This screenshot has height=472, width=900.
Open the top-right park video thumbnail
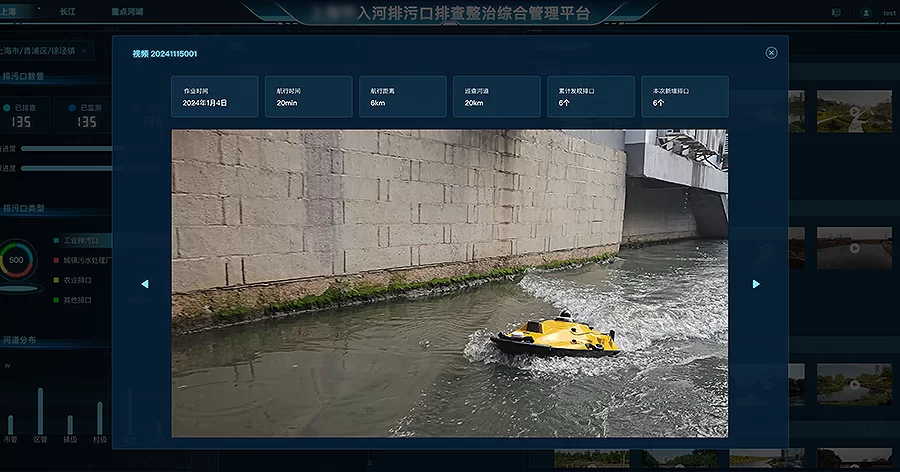[853, 111]
